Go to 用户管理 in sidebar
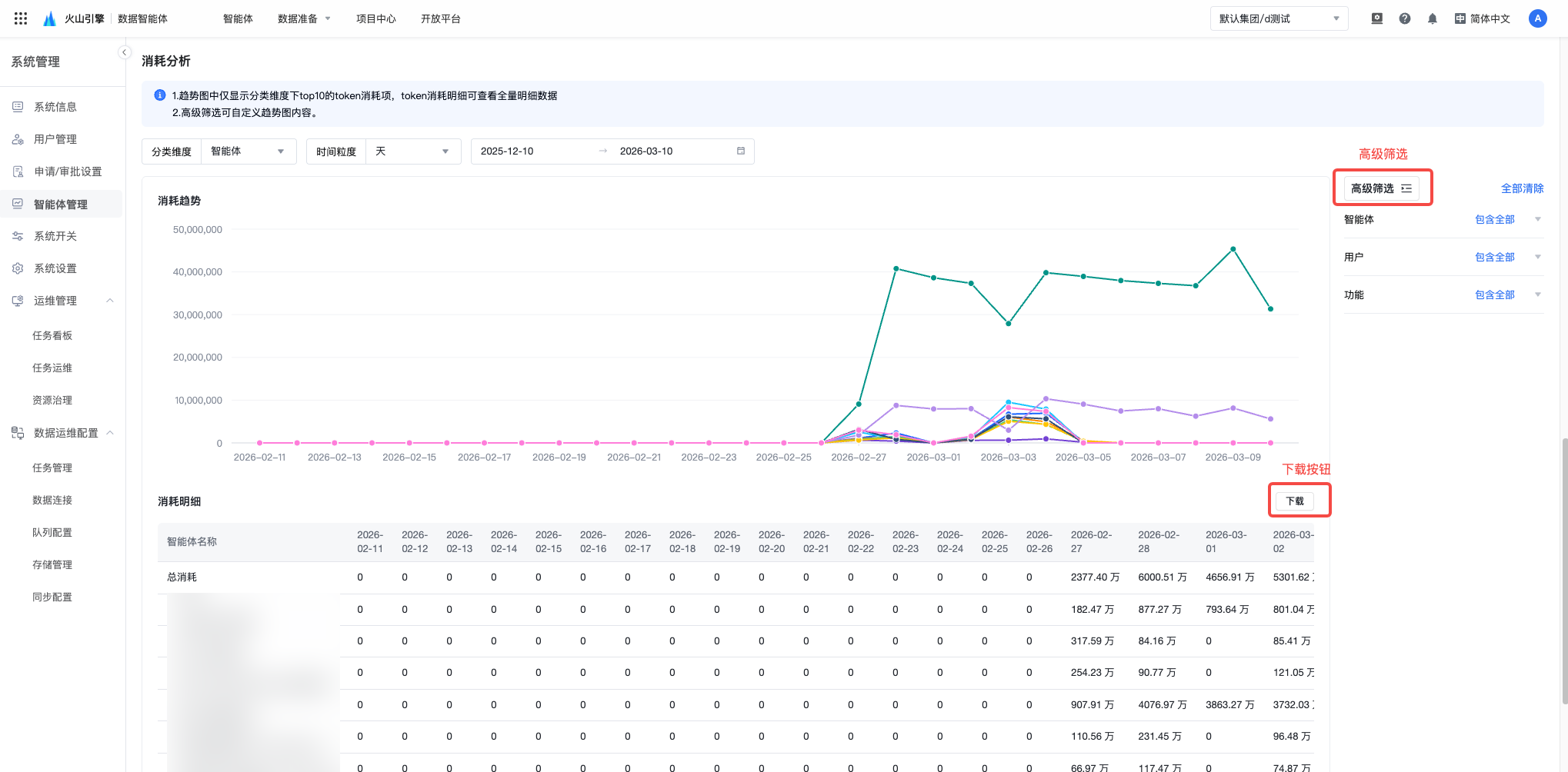The height and width of the screenshot is (772, 1568). click(55, 139)
